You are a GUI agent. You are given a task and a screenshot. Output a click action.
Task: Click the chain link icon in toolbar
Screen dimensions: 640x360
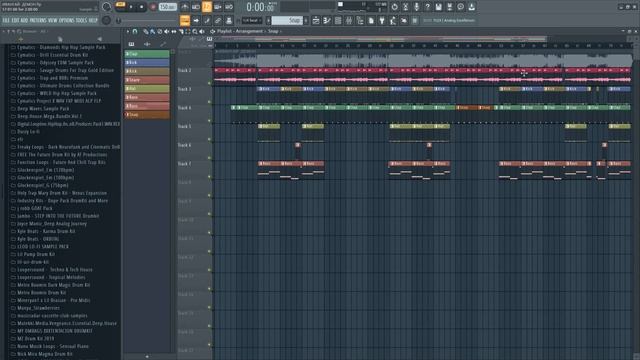tap(218, 20)
